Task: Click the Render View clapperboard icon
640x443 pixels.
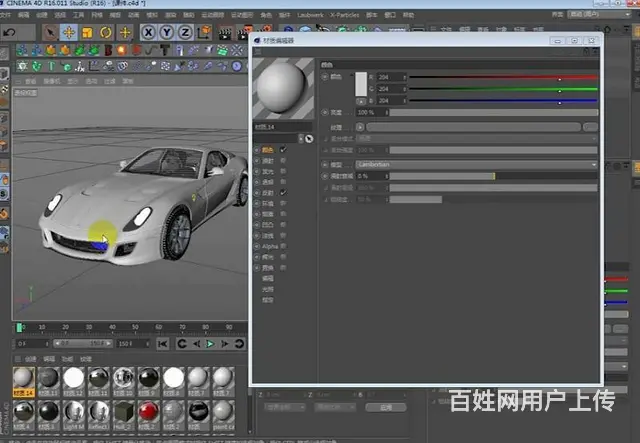Action: tap(225, 33)
